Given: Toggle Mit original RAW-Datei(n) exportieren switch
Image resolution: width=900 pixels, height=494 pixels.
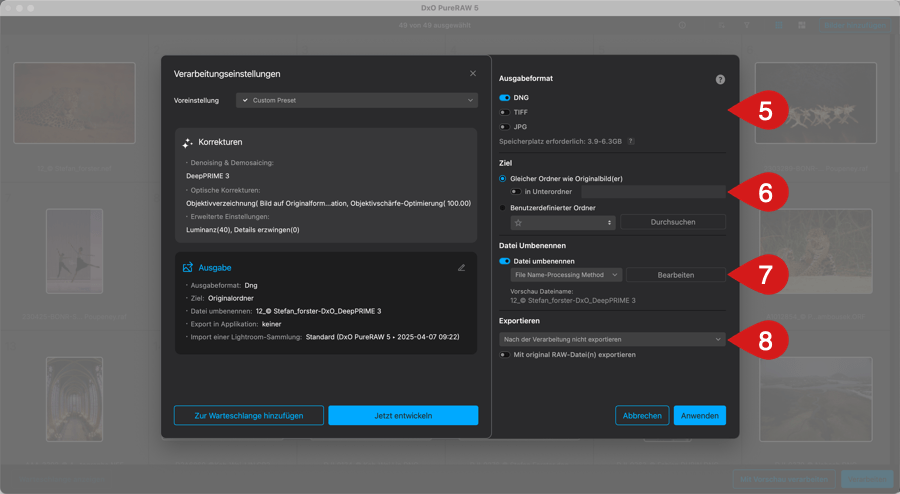Looking at the screenshot, I should pyautogui.click(x=505, y=355).
